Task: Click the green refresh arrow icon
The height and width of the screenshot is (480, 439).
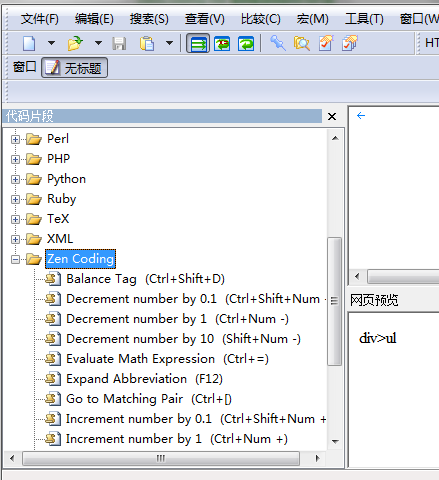Action: (x=246, y=43)
